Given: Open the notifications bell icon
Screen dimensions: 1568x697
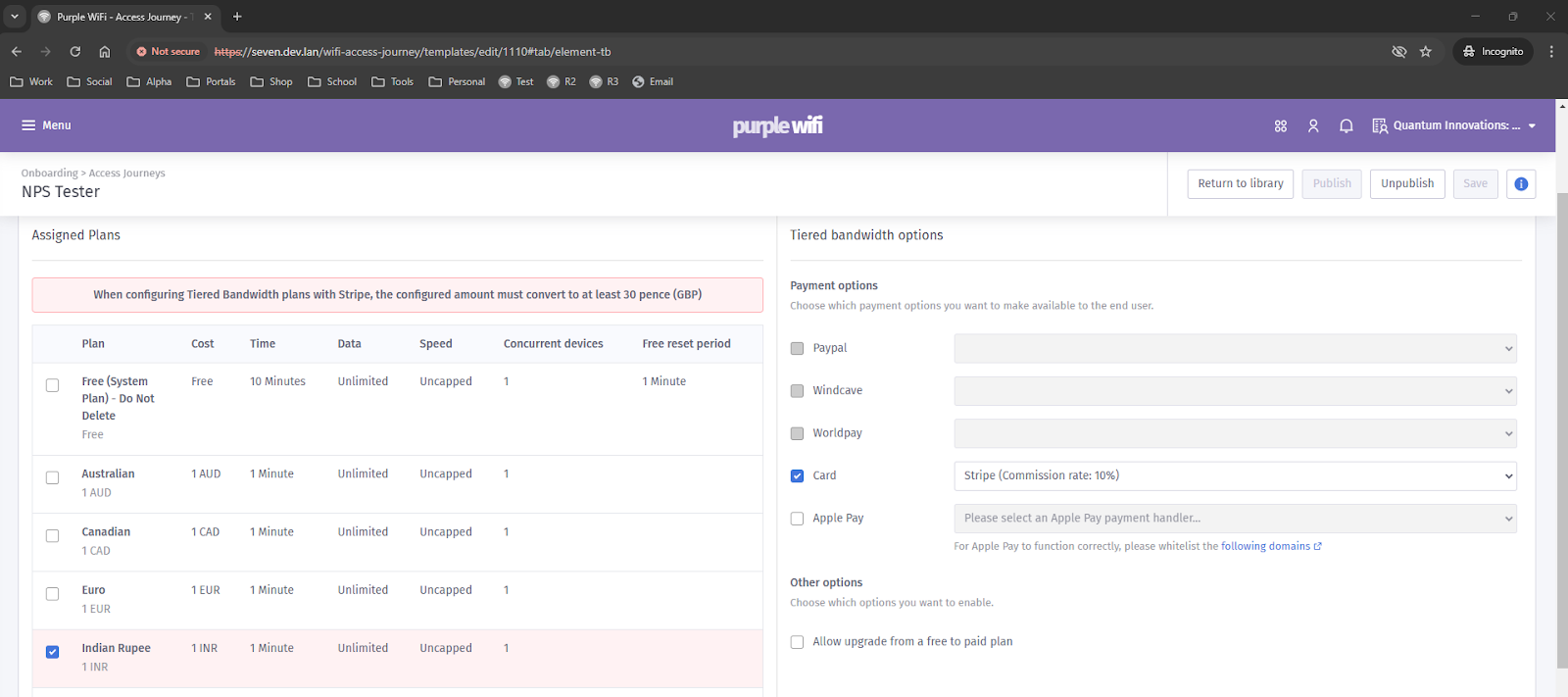Looking at the screenshot, I should pos(1347,125).
